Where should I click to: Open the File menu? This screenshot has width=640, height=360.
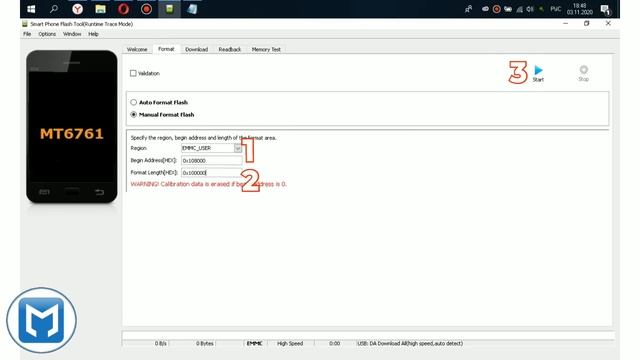pyautogui.click(x=27, y=34)
